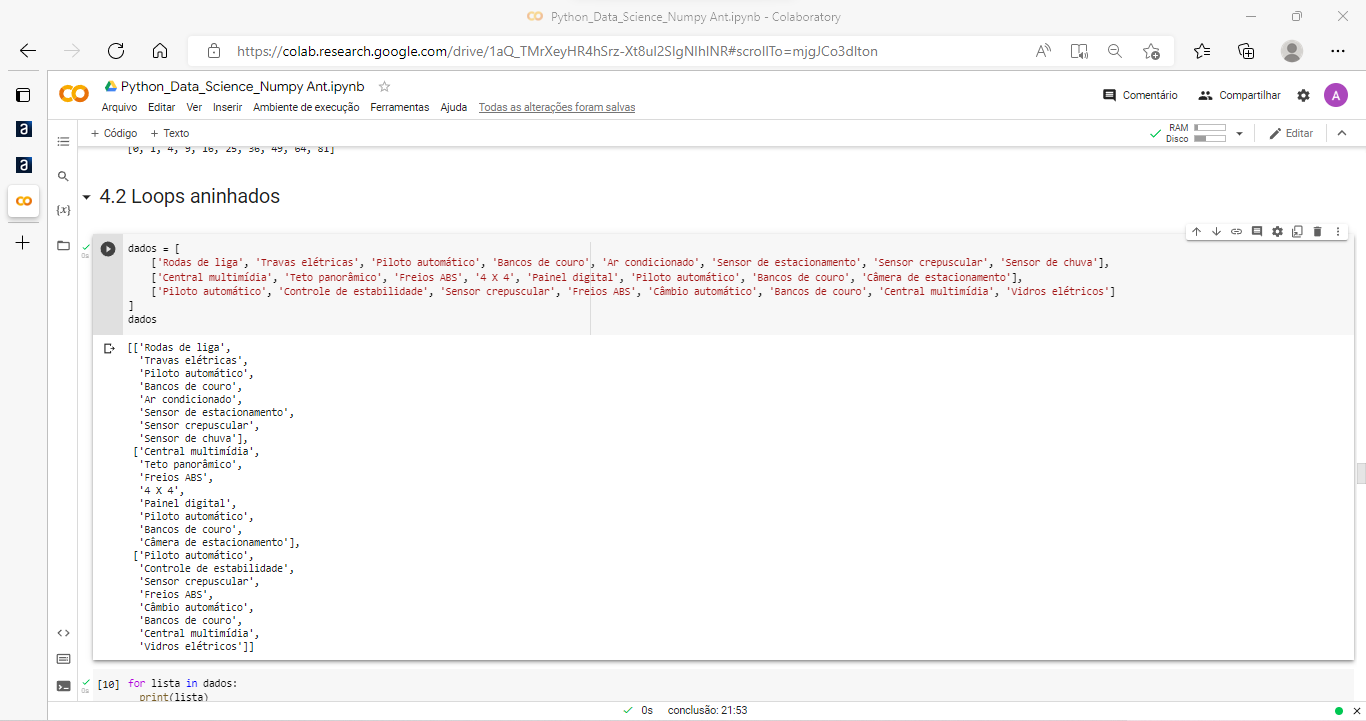The image size is (1366, 721).
Task: Click the 'for lista in dados:' code line
Action: 182,684
